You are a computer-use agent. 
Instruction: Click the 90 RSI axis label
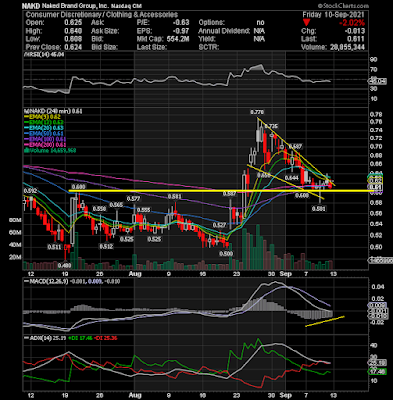coord(374,59)
